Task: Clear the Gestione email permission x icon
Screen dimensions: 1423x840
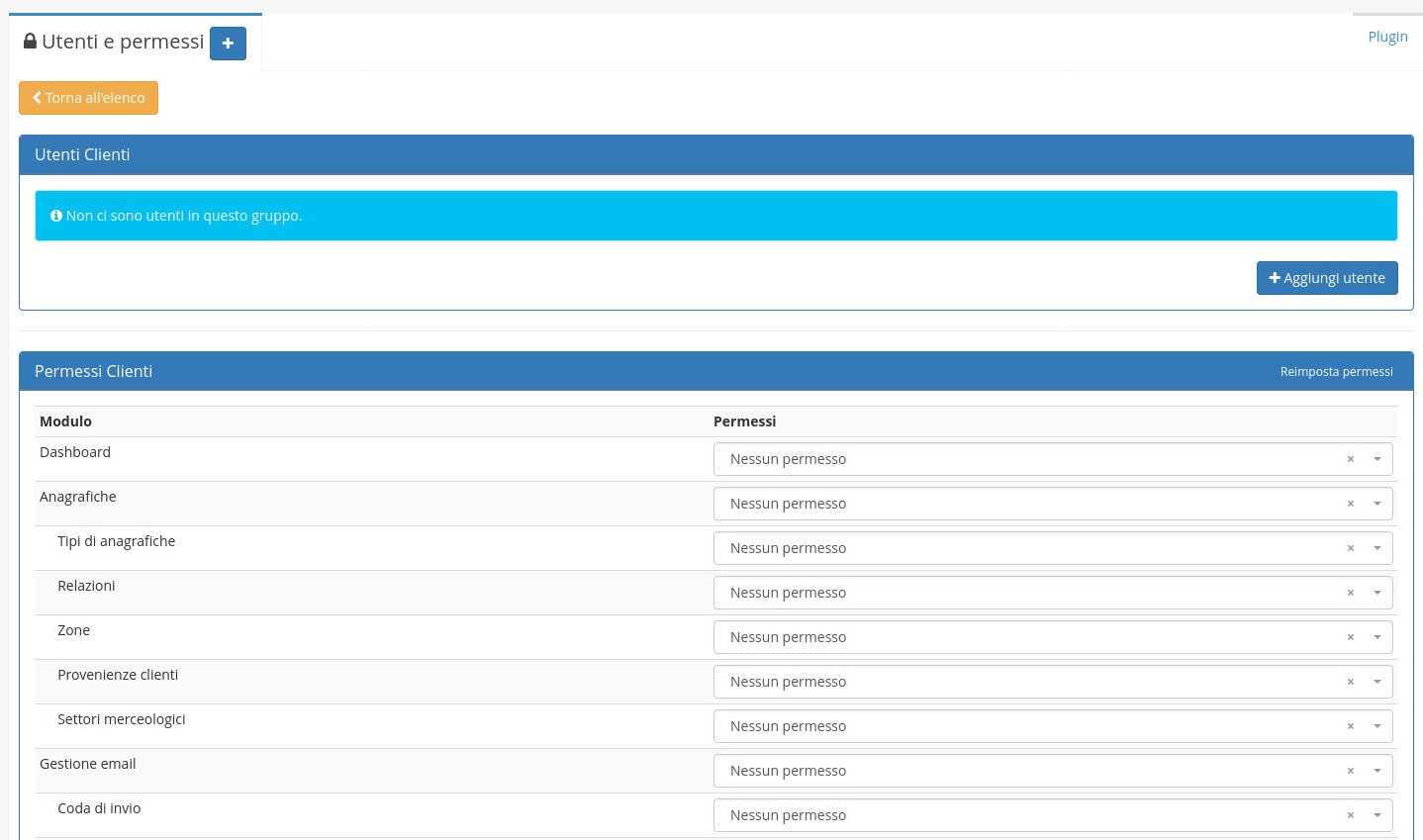Action: tap(1350, 771)
